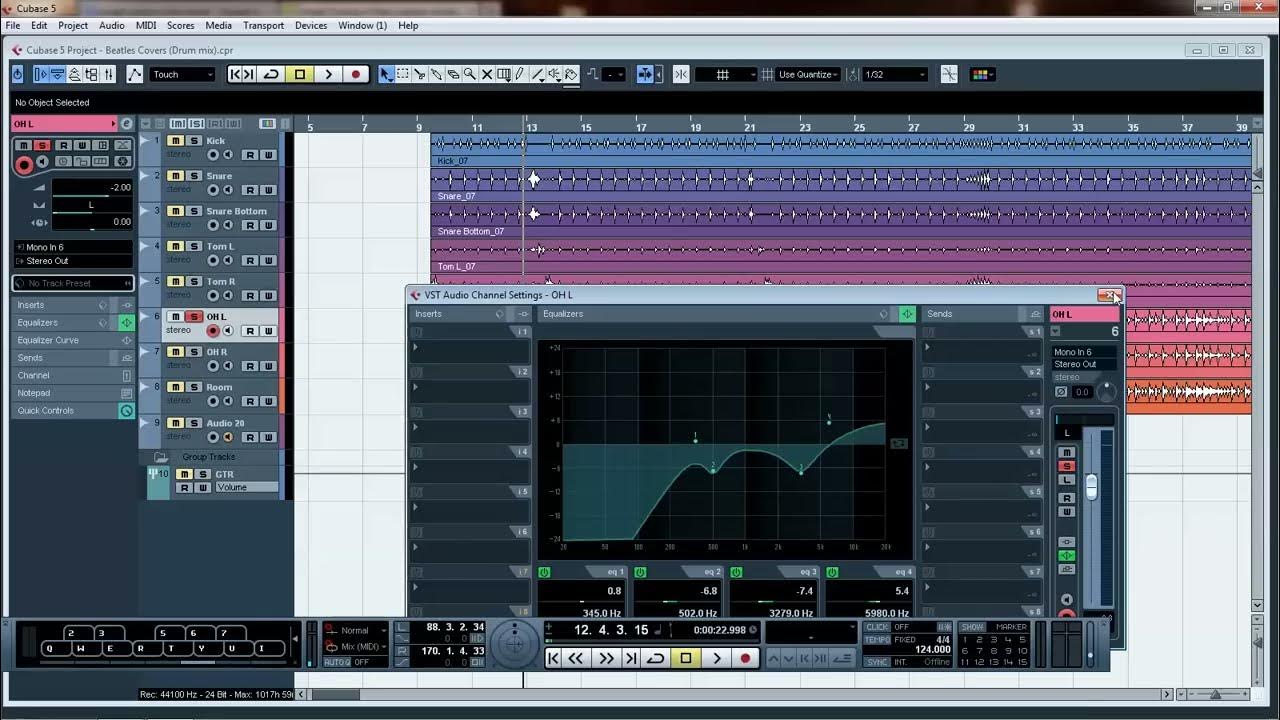
Task: Open the Window (1) menu
Action: point(363,25)
